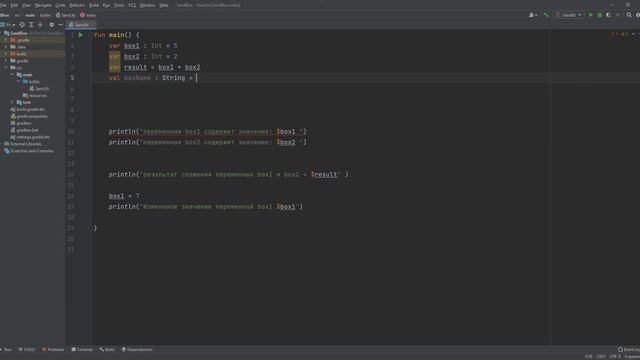
Task: Select Sand.kt file in the project tree
Action: pos(39,89)
